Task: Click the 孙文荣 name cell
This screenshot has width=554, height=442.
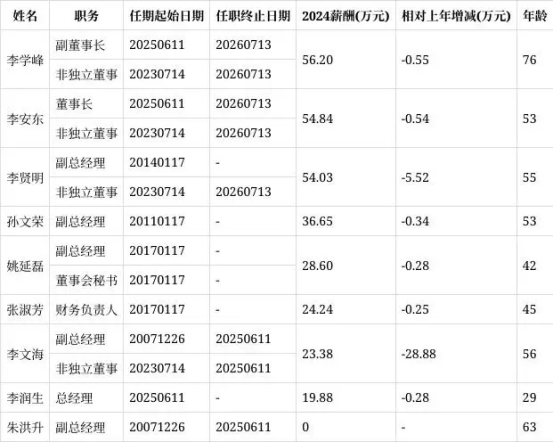Action: 25,222
